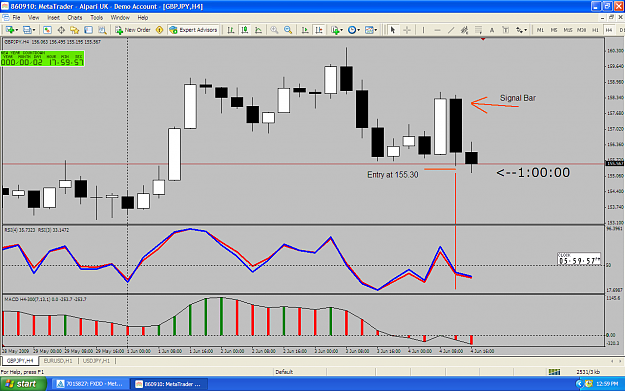Expand the Indicators dropdown arrow

click(x=342, y=30)
